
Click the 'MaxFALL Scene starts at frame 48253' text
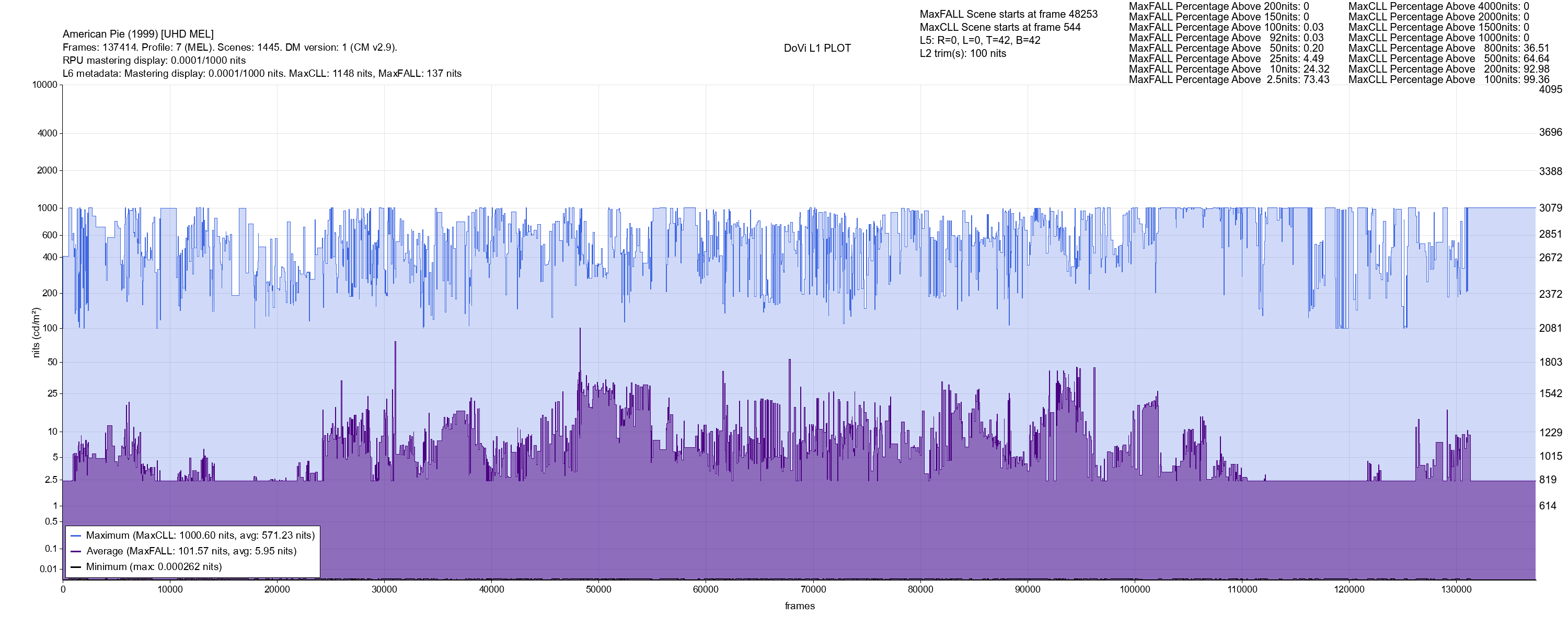pos(1008,14)
